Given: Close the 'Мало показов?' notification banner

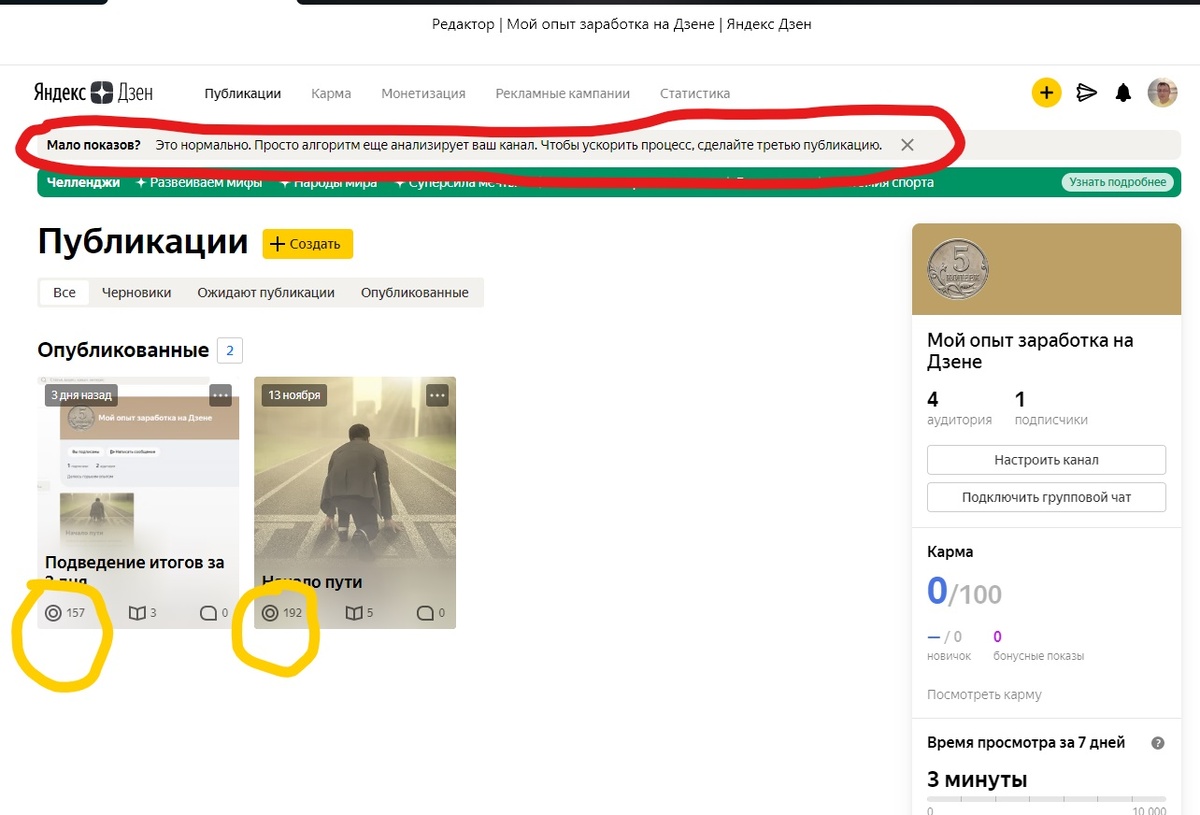Looking at the screenshot, I should click(x=907, y=145).
